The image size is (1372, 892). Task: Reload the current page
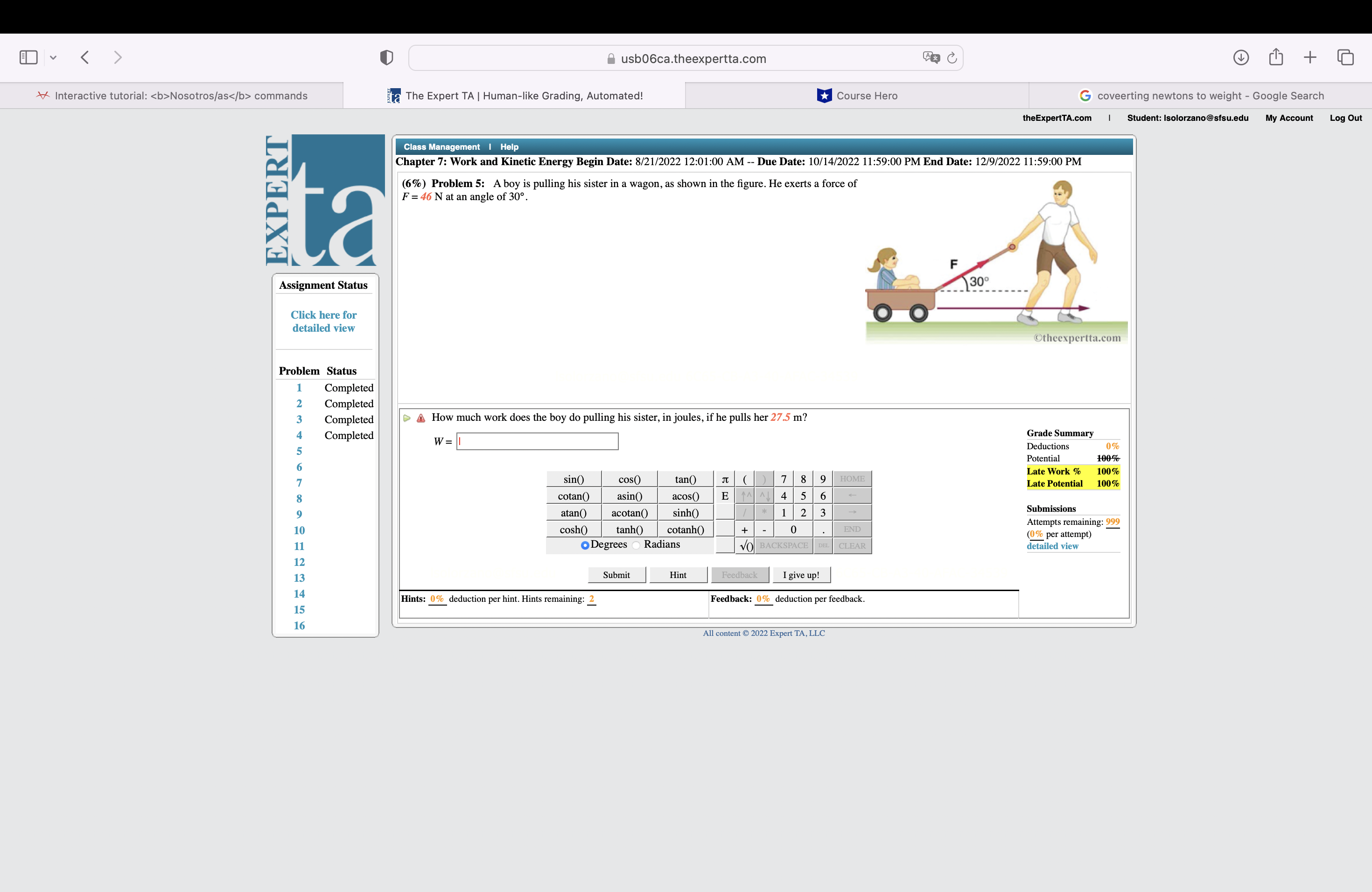[x=952, y=58]
